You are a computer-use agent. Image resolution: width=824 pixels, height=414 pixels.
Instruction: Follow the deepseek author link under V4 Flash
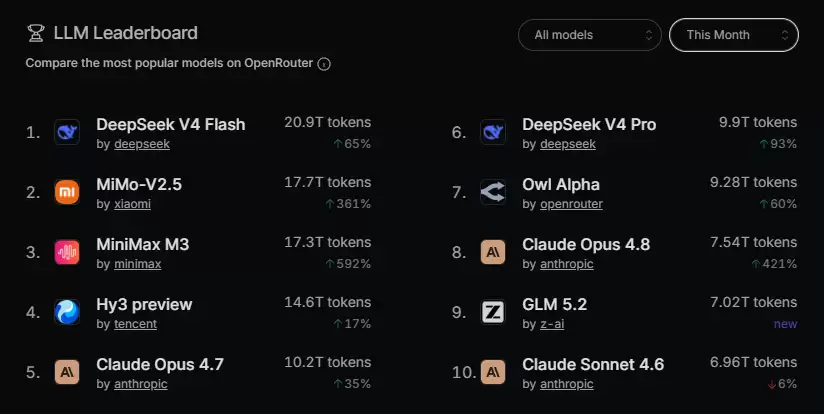[142, 144]
